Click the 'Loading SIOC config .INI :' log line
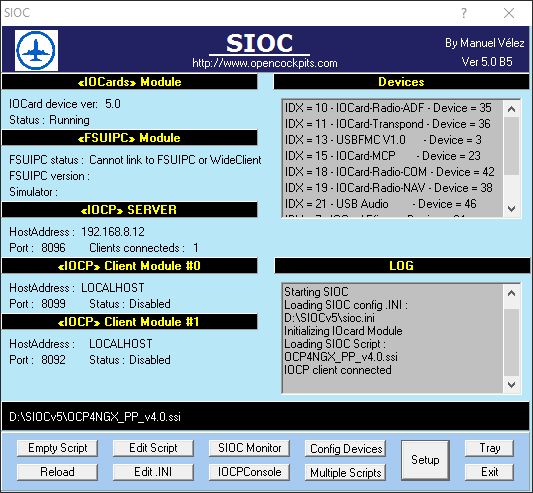Viewport: 533px width, 493px height. [x=346, y=305]
